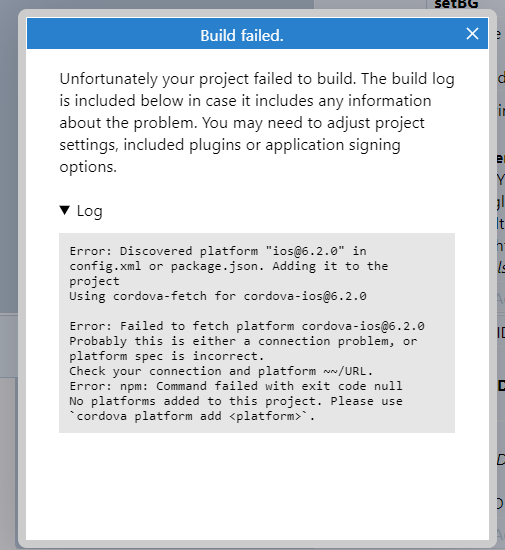The image size is (505, 550).
Task: Click empty white area below the log
Action: (257, 486)
